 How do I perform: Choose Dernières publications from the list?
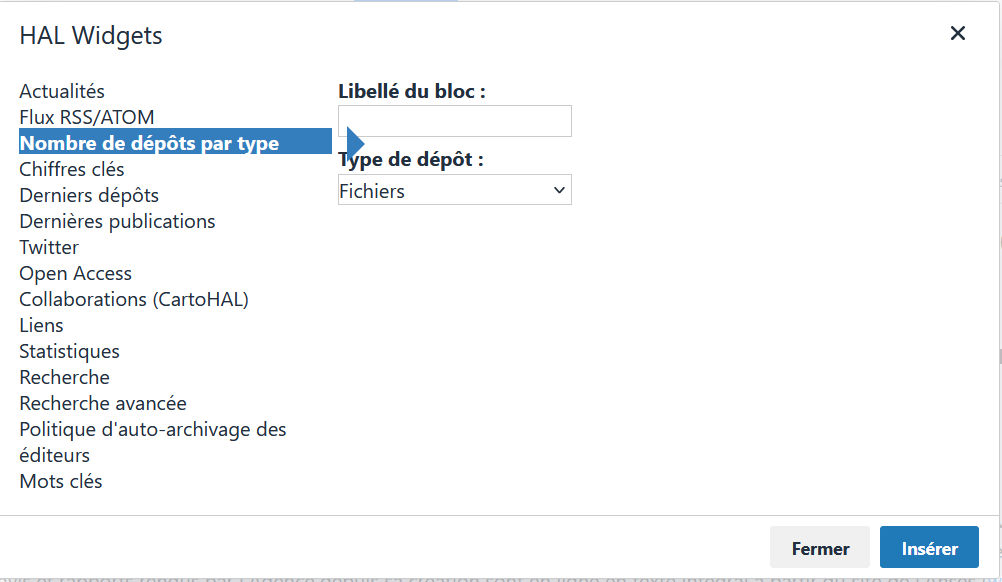point(117,221)
